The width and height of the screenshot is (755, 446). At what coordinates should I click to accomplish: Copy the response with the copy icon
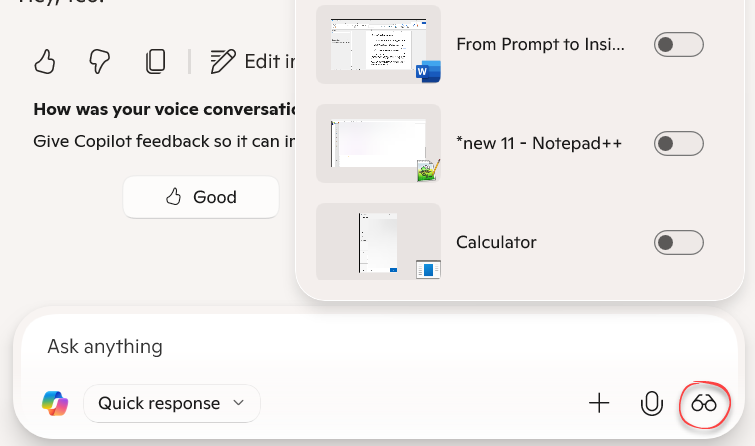click(x=155, y=62)
